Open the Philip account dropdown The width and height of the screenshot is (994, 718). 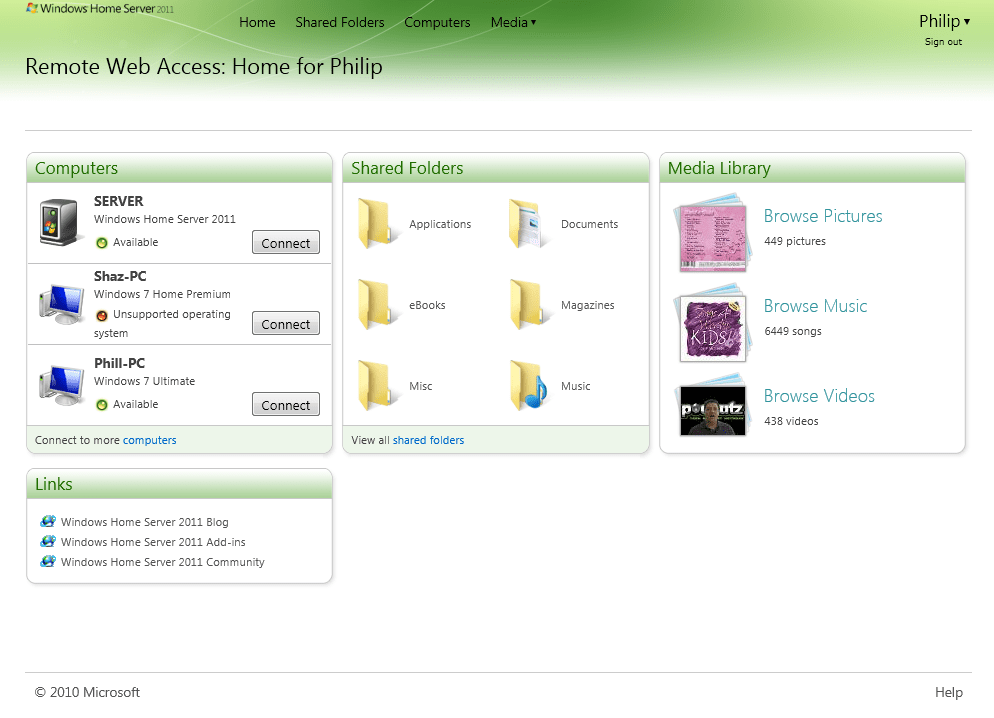coord(944,20)
